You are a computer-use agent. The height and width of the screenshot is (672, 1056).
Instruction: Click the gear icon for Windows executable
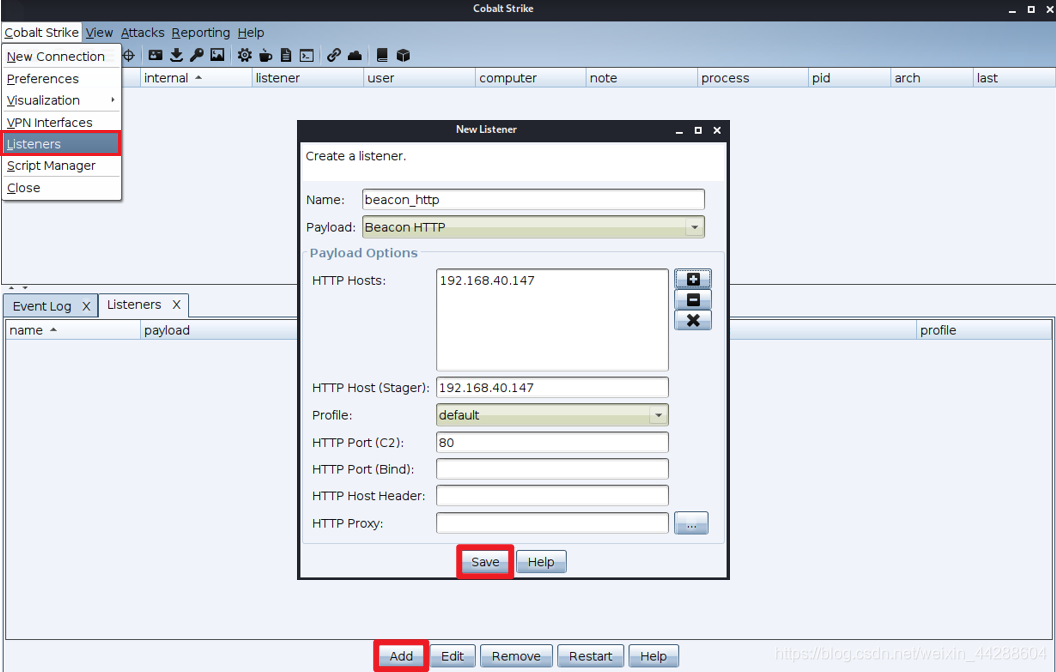245,55
